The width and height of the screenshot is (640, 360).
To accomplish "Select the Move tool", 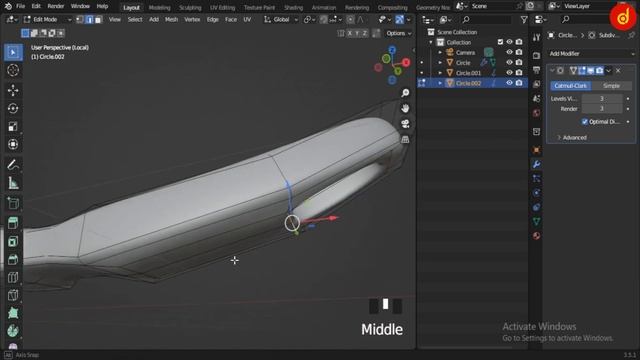I will [13, 90].
